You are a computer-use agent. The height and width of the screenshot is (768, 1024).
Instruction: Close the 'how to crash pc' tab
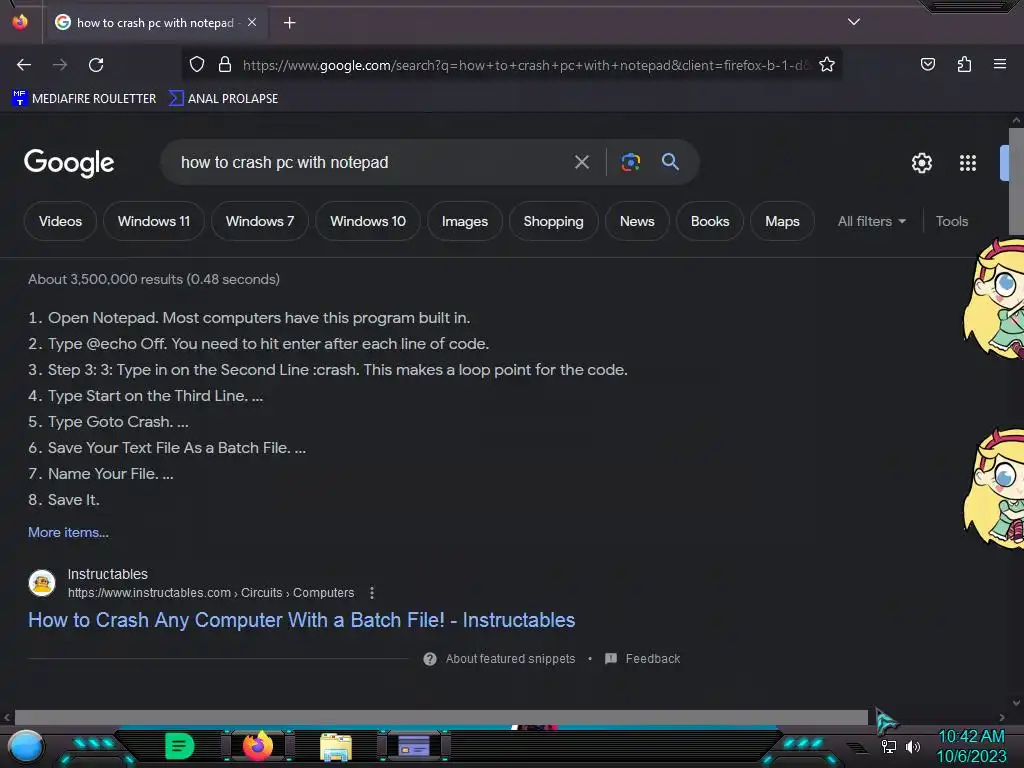click(x=252, y=22)
